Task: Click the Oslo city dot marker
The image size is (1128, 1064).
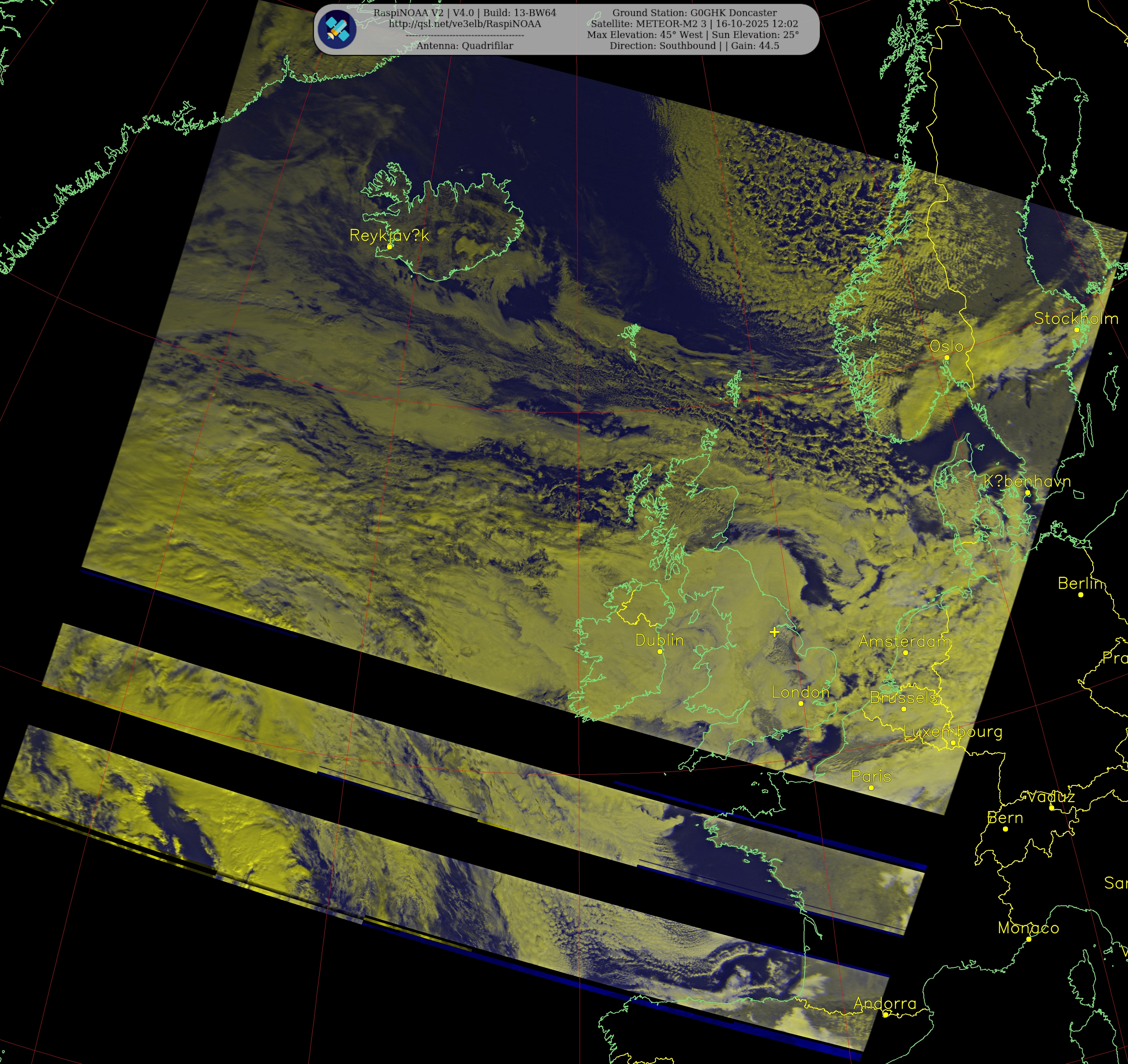Action: click(946, 357)
